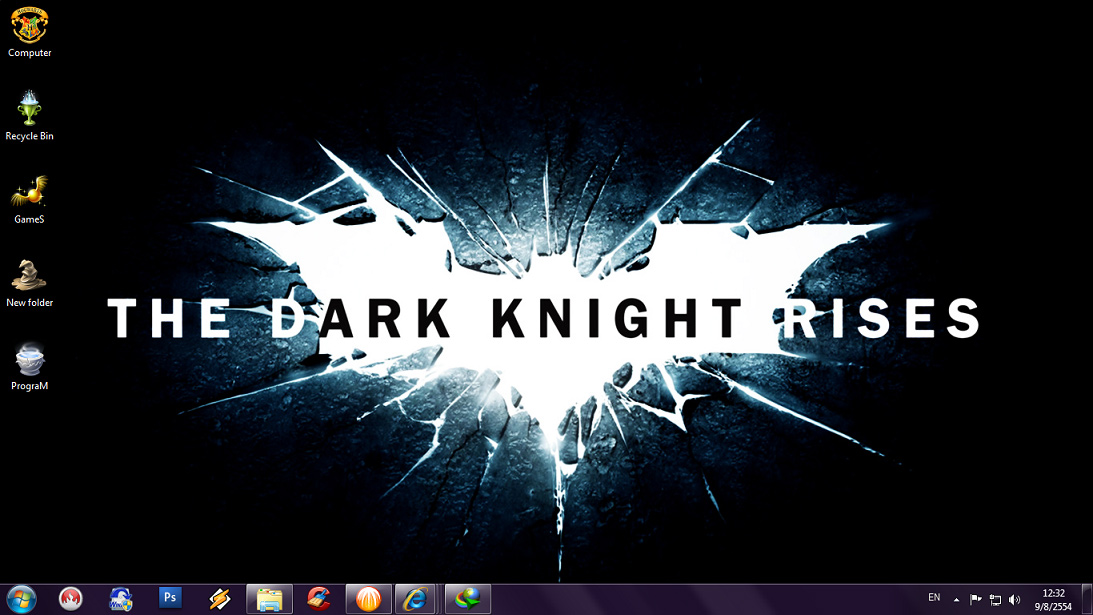Select the "GameS" label text
Image resolution: width=1093 pixels, height=615 pixels.
[x=29, y=219]
